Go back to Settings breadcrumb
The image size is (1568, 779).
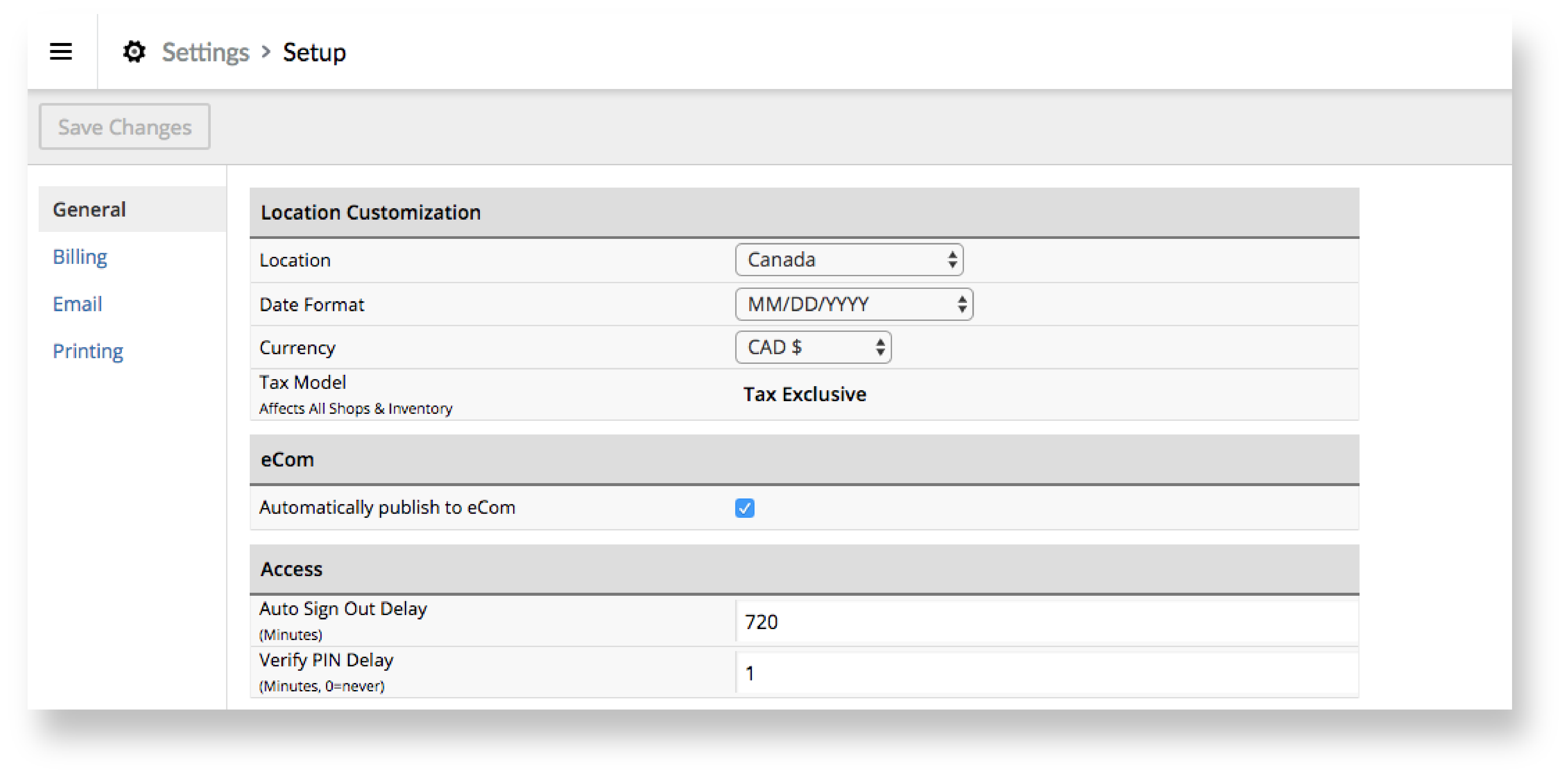click(205, 52)
